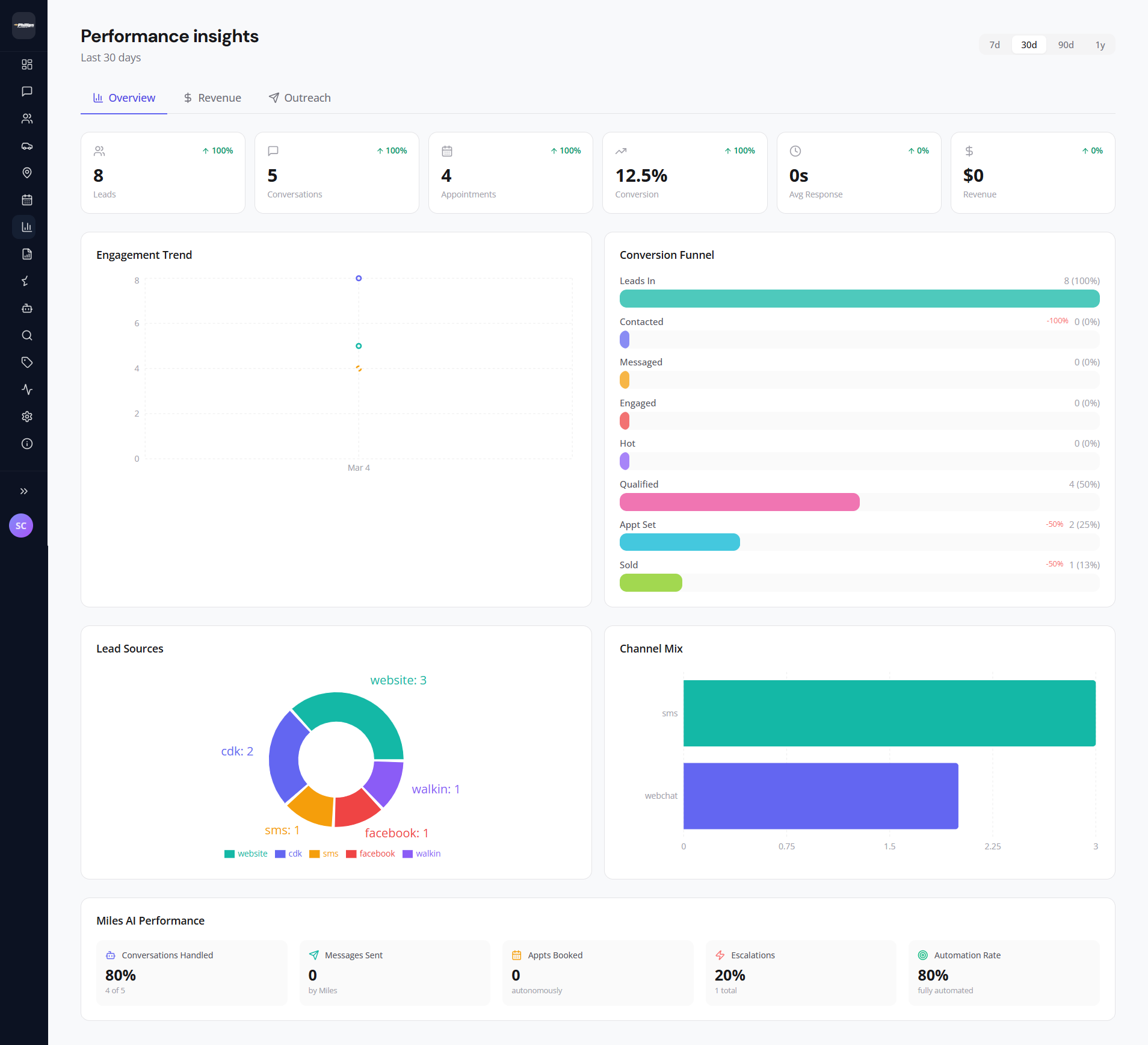Switch to the Revenue tab
The width and height of the screenshot is (1148, 1045).
(x=212, y=98)
